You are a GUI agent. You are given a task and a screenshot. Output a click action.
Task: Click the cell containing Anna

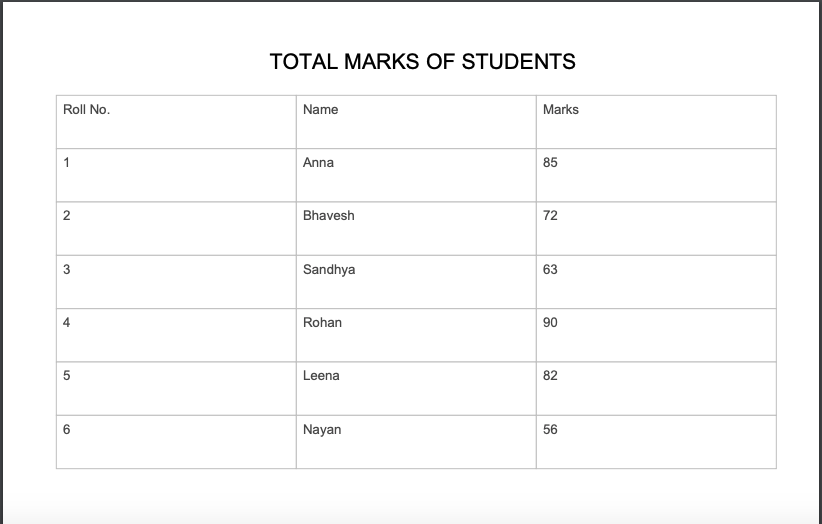click(x=416, y=176)
